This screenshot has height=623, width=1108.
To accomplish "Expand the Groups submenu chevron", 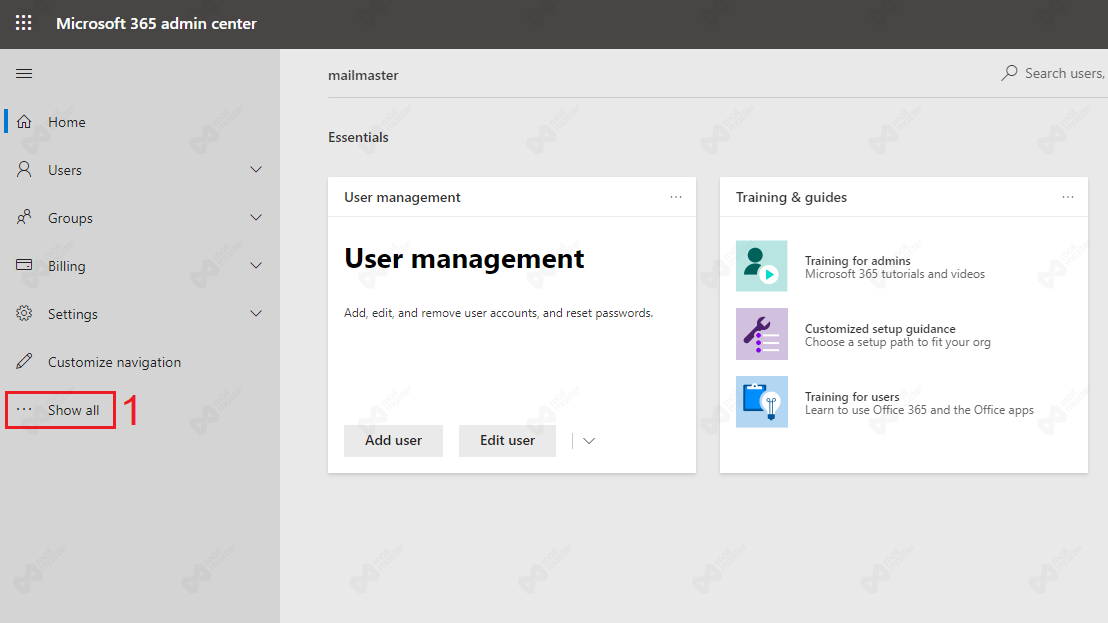I will click(256, 218).
